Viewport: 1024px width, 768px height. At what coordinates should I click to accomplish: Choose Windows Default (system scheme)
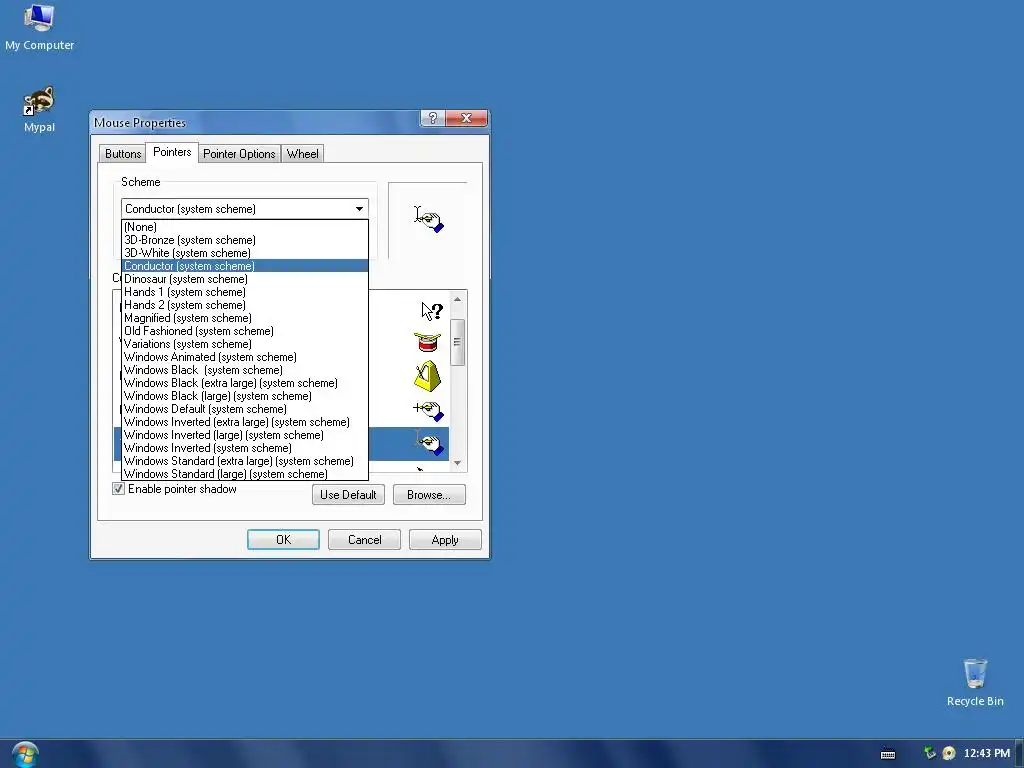pos(245,409)
